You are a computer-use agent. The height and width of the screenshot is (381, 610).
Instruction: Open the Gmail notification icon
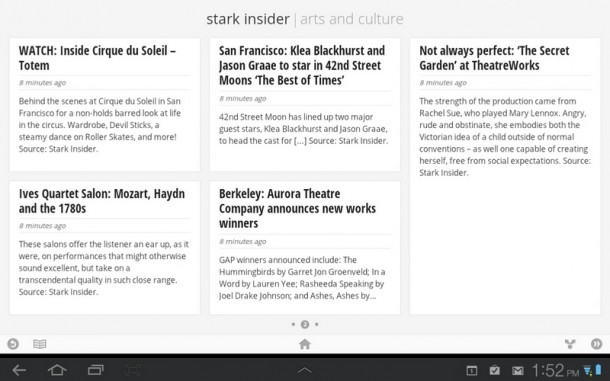(x=517, y=371)
